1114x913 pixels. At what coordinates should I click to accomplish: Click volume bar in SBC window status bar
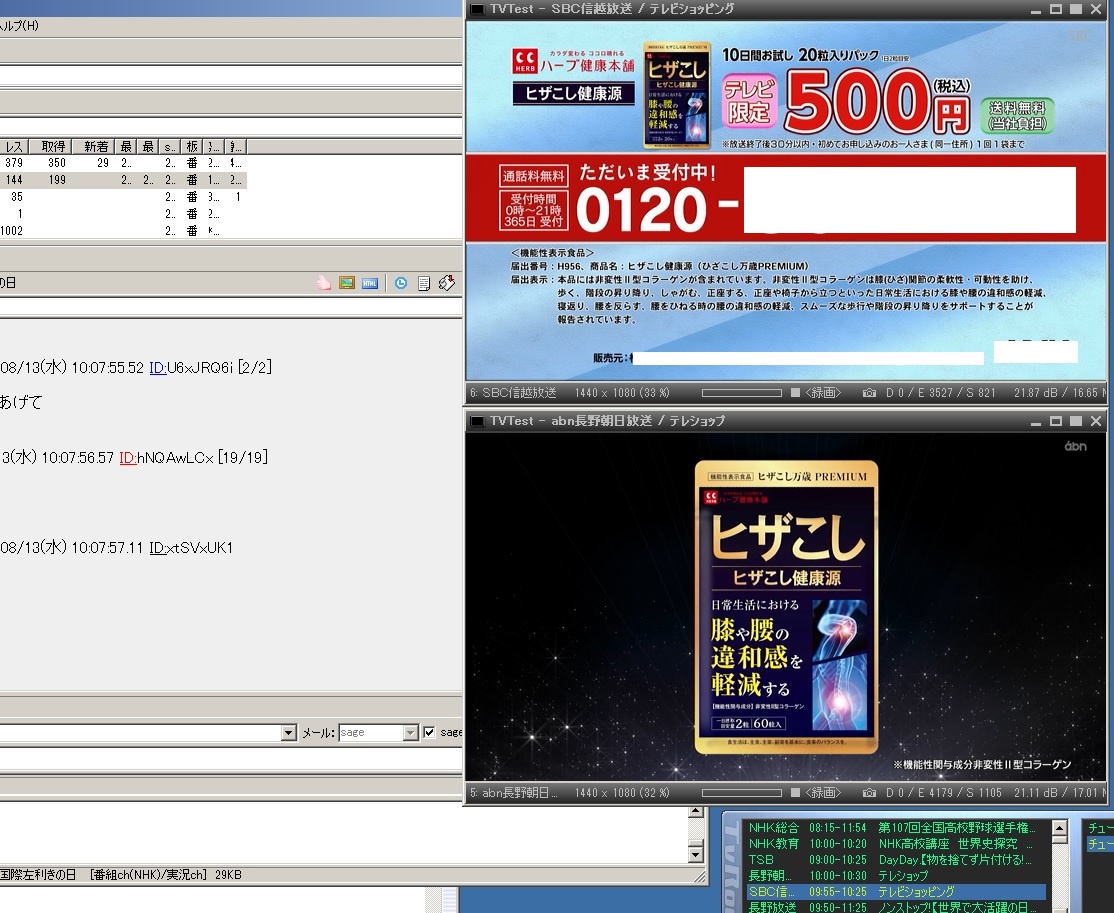(741, 393)
